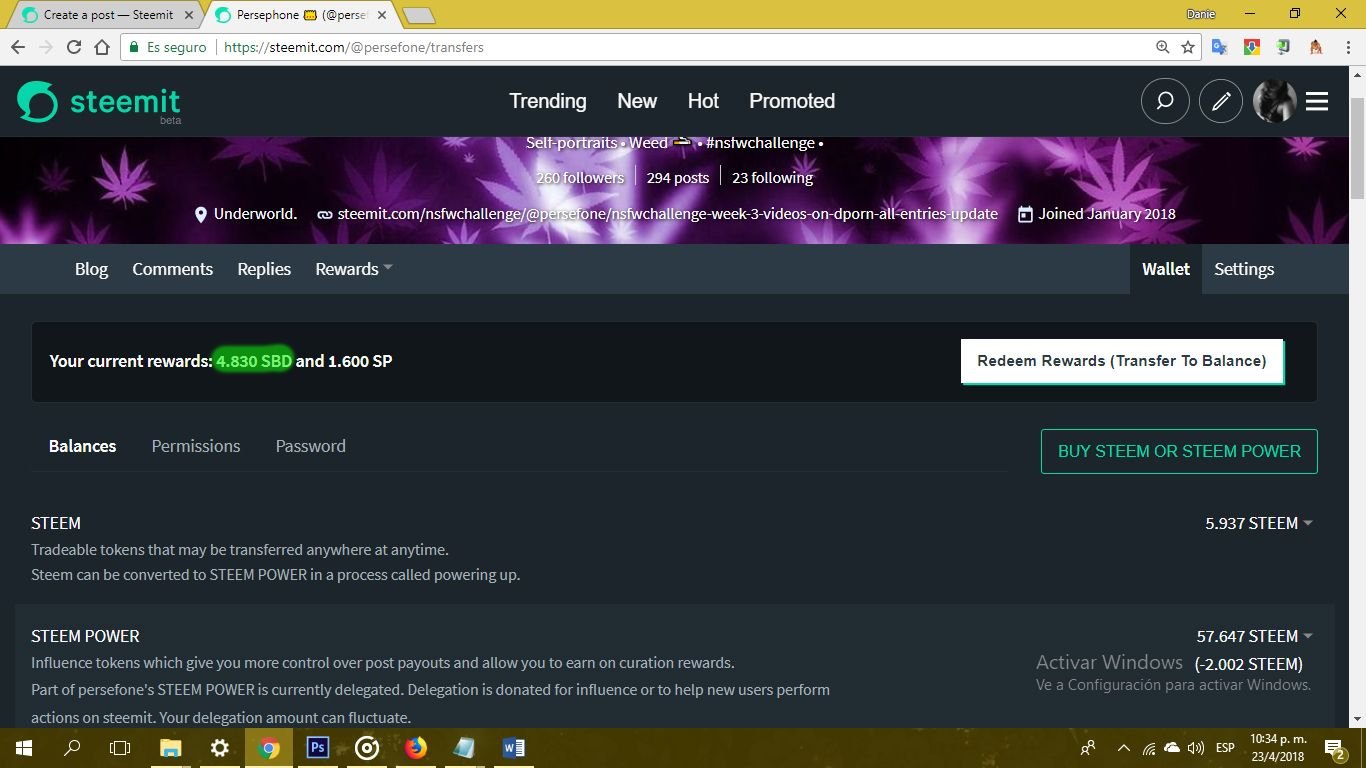Click the zoom icon in address bar

click(x=1162, y=47)
